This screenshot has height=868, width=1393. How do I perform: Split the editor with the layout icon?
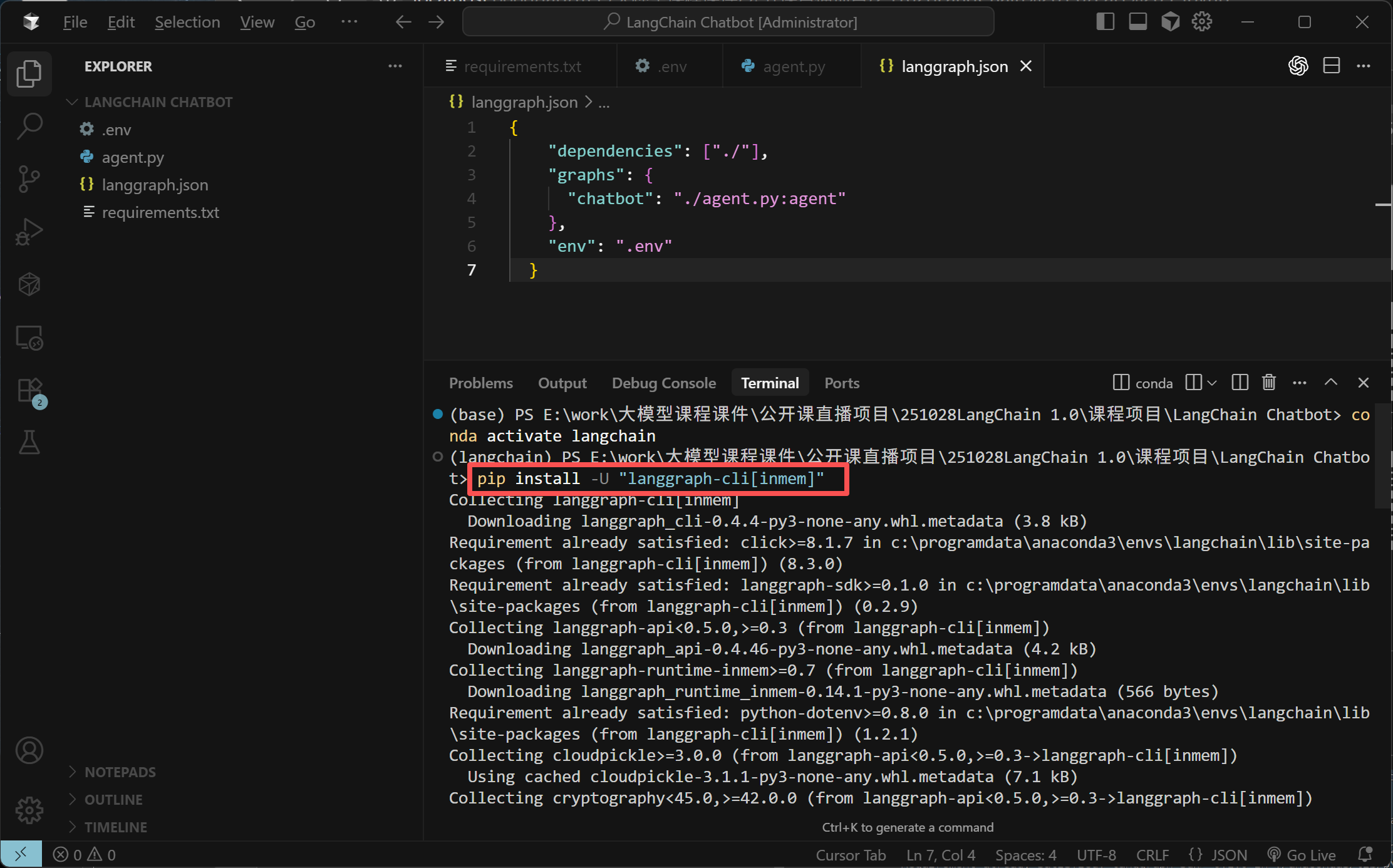[1332, 66]
